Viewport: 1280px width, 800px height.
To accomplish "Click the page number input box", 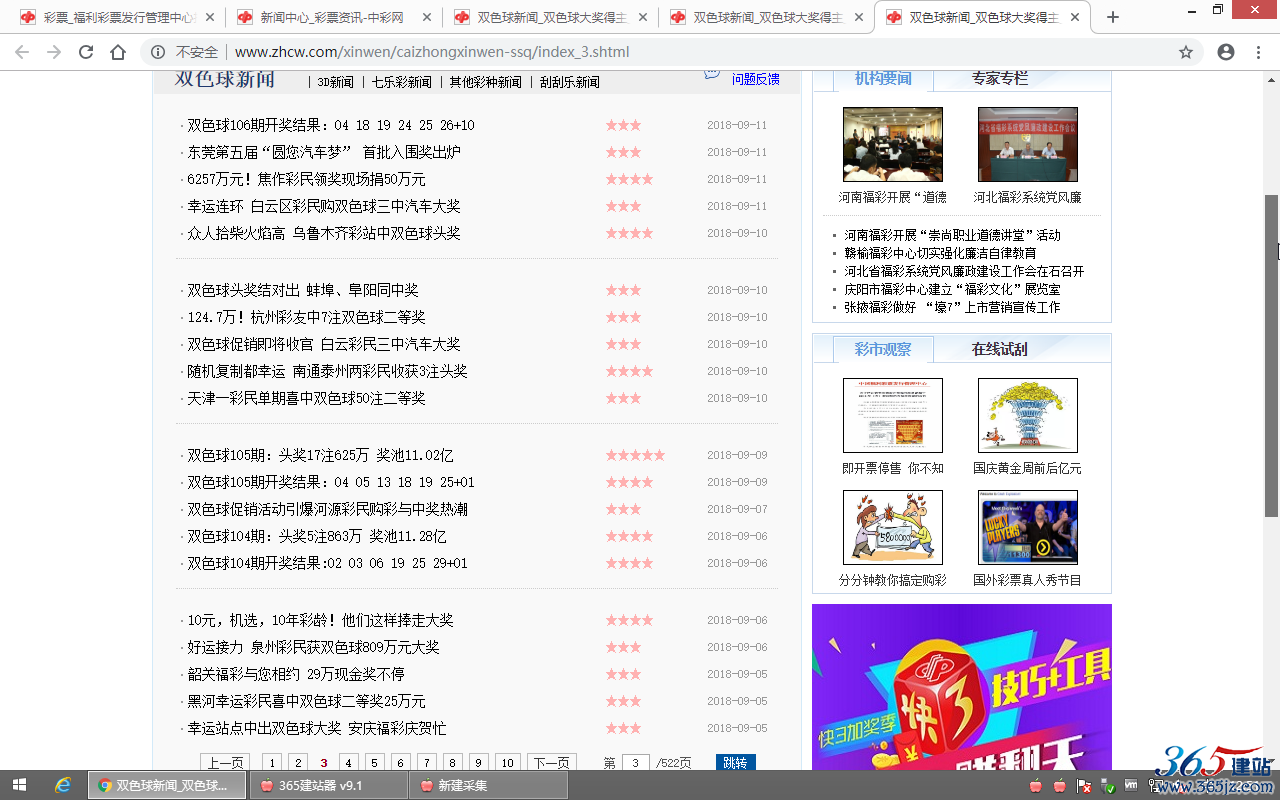I will 636,762.
